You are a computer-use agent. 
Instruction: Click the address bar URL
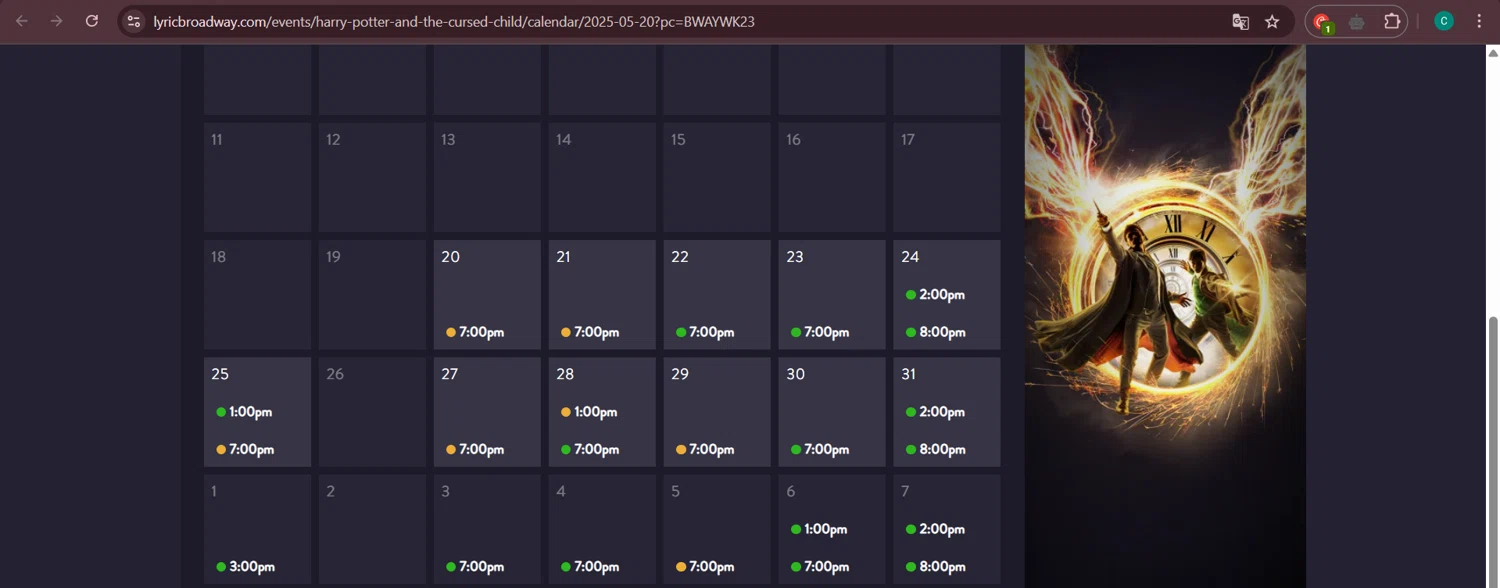coord(453,21)
